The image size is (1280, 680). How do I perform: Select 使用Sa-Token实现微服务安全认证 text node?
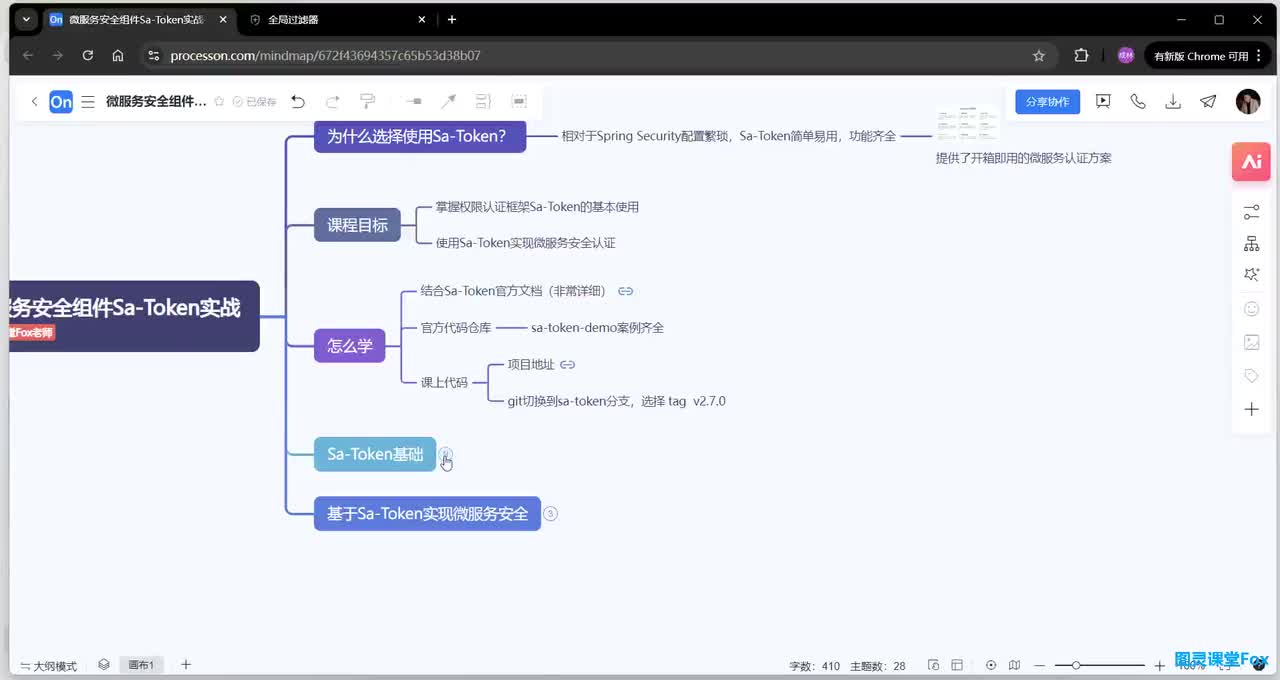pyautogui.click(x=525, y=243)
